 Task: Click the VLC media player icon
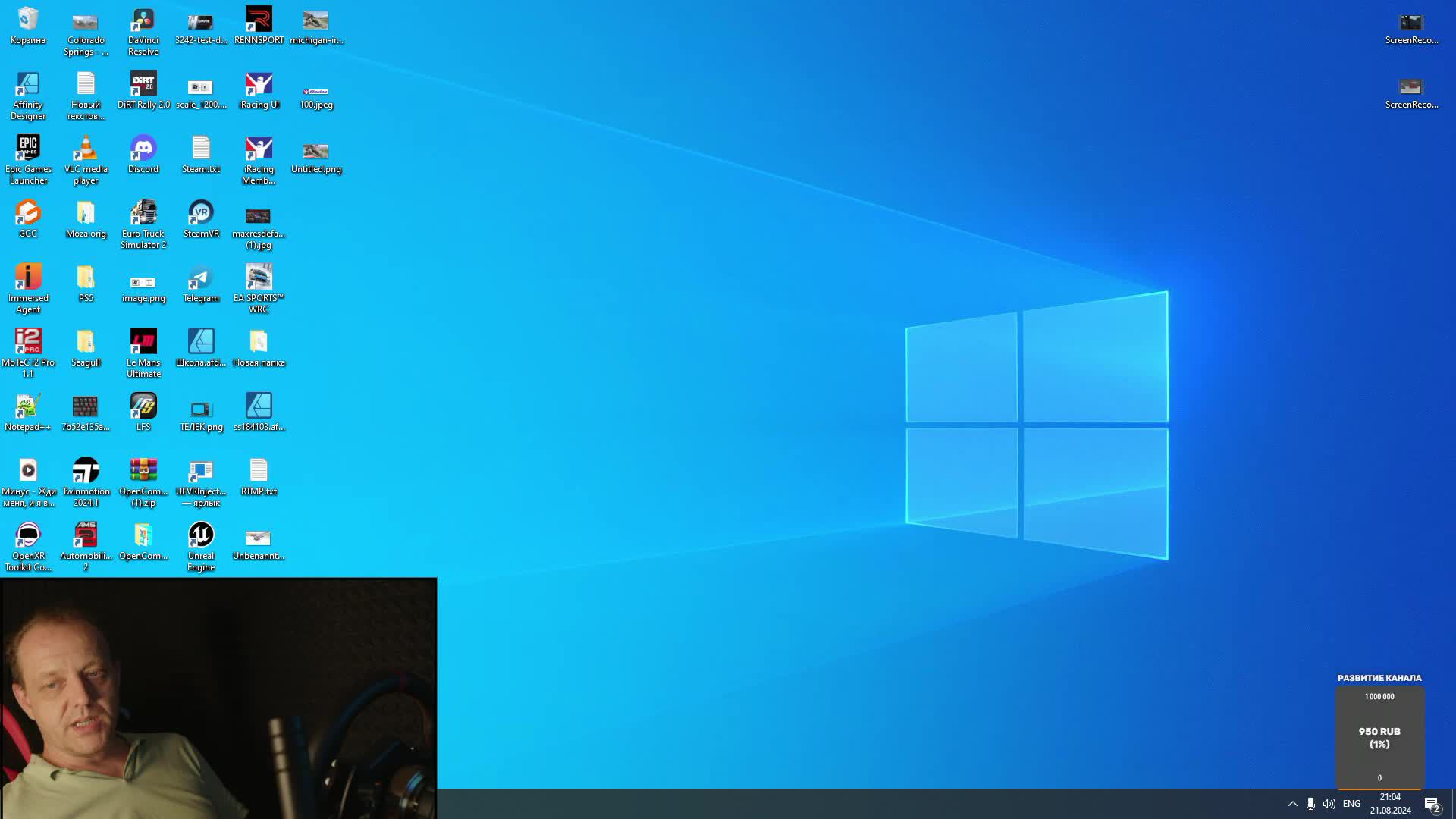[86, 149]
